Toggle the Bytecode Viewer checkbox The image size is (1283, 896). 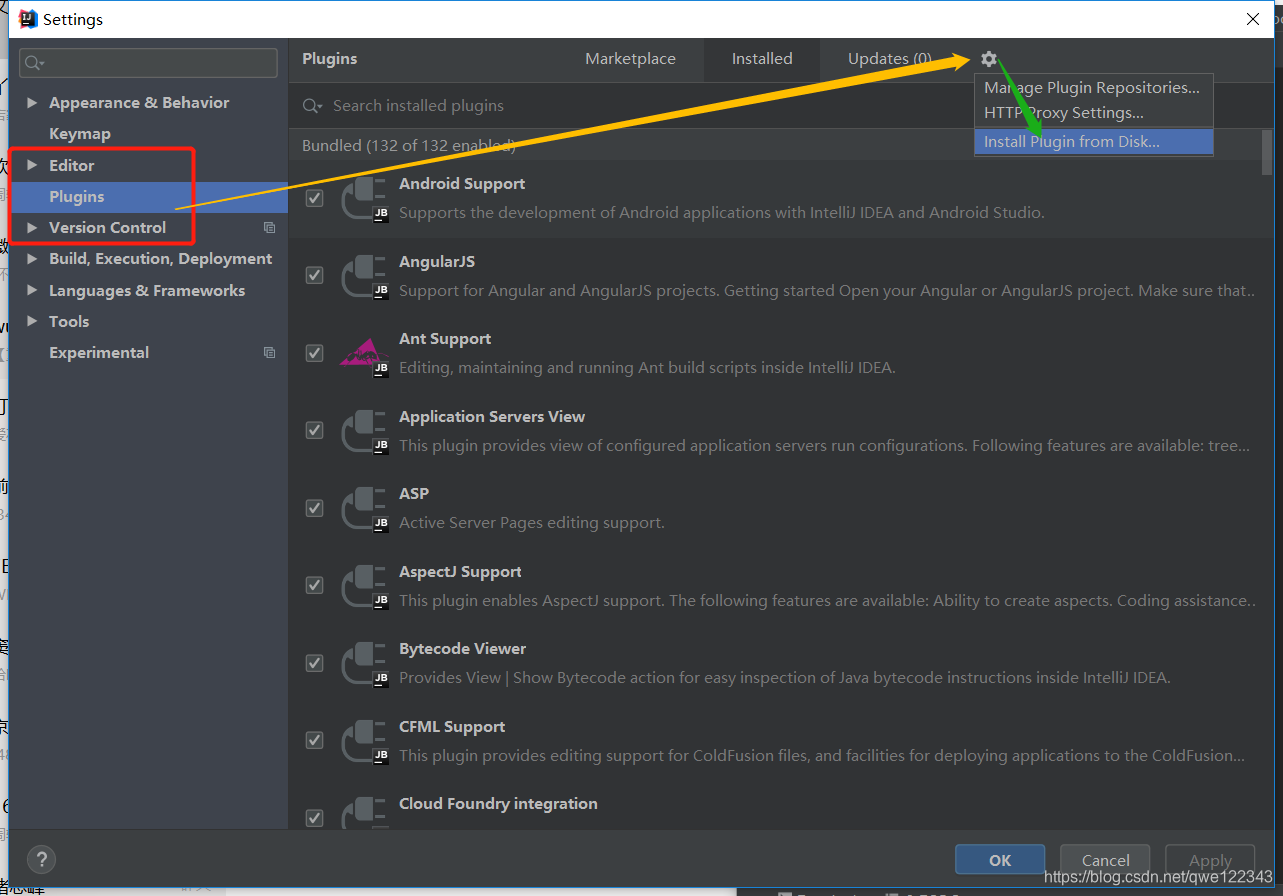(315, 663)
